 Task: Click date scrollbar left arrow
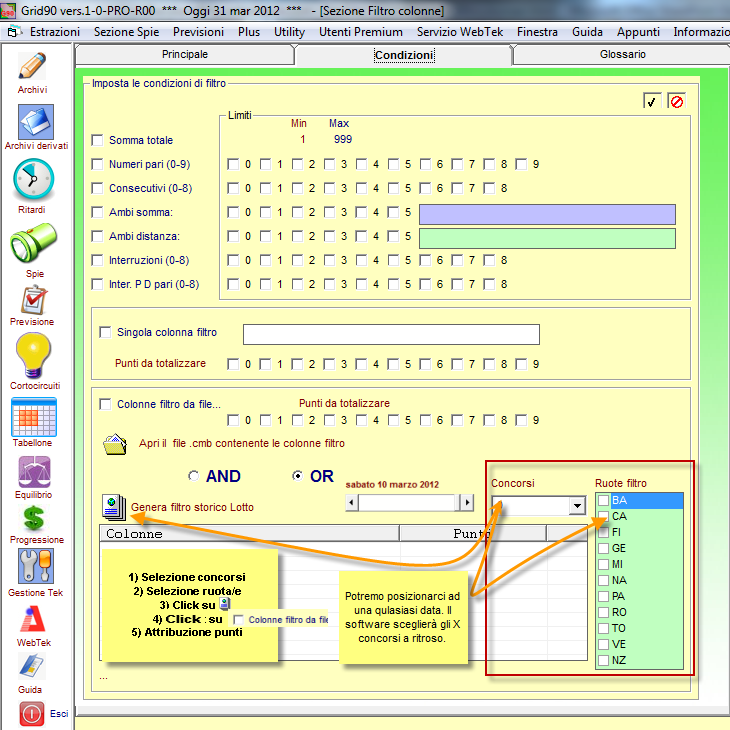(351, 503)
